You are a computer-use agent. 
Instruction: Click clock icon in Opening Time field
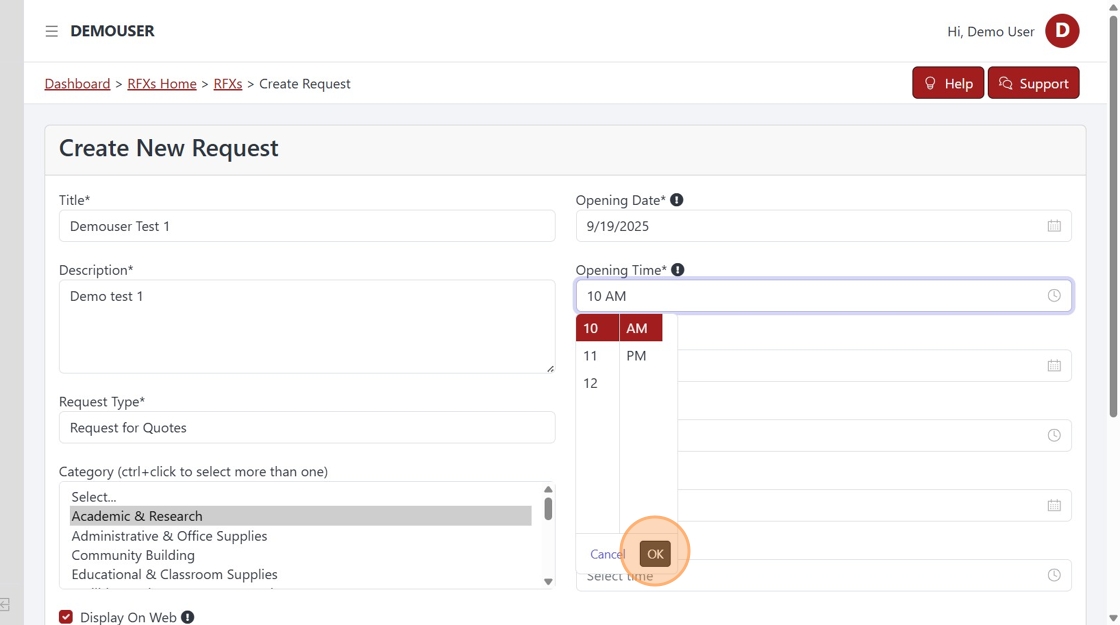tap(1054, 296)
